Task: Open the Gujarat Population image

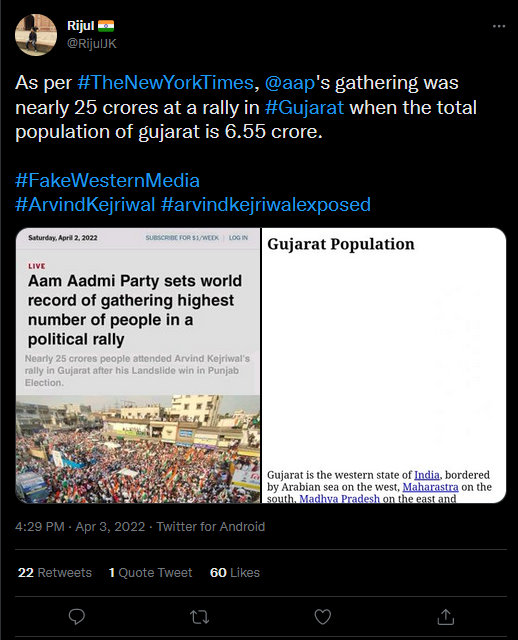Action: pyautogui.click(x=384, y=365)
